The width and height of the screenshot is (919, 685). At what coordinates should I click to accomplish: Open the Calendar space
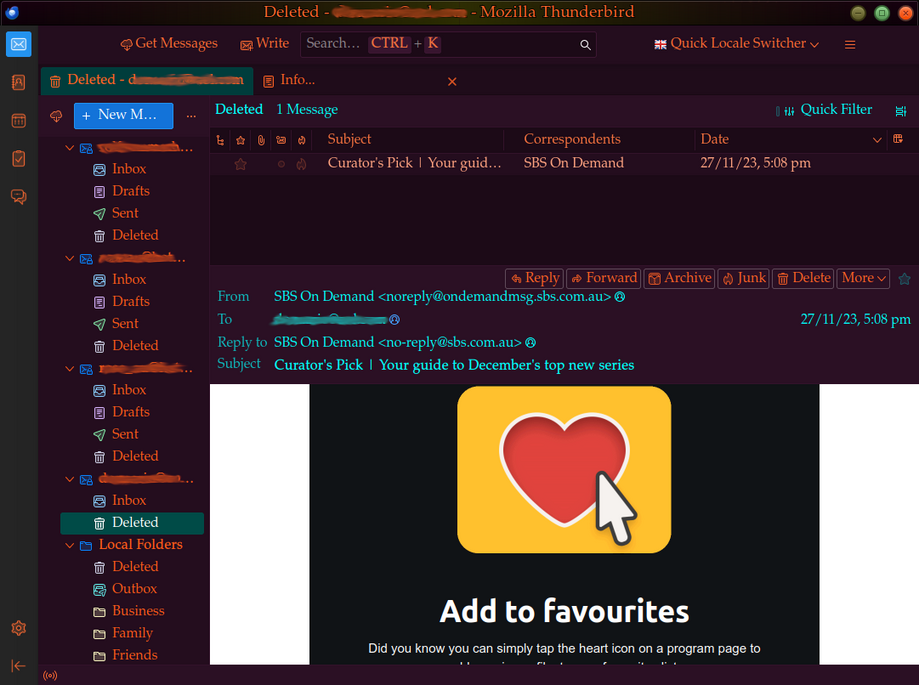(x=18, y=121)
